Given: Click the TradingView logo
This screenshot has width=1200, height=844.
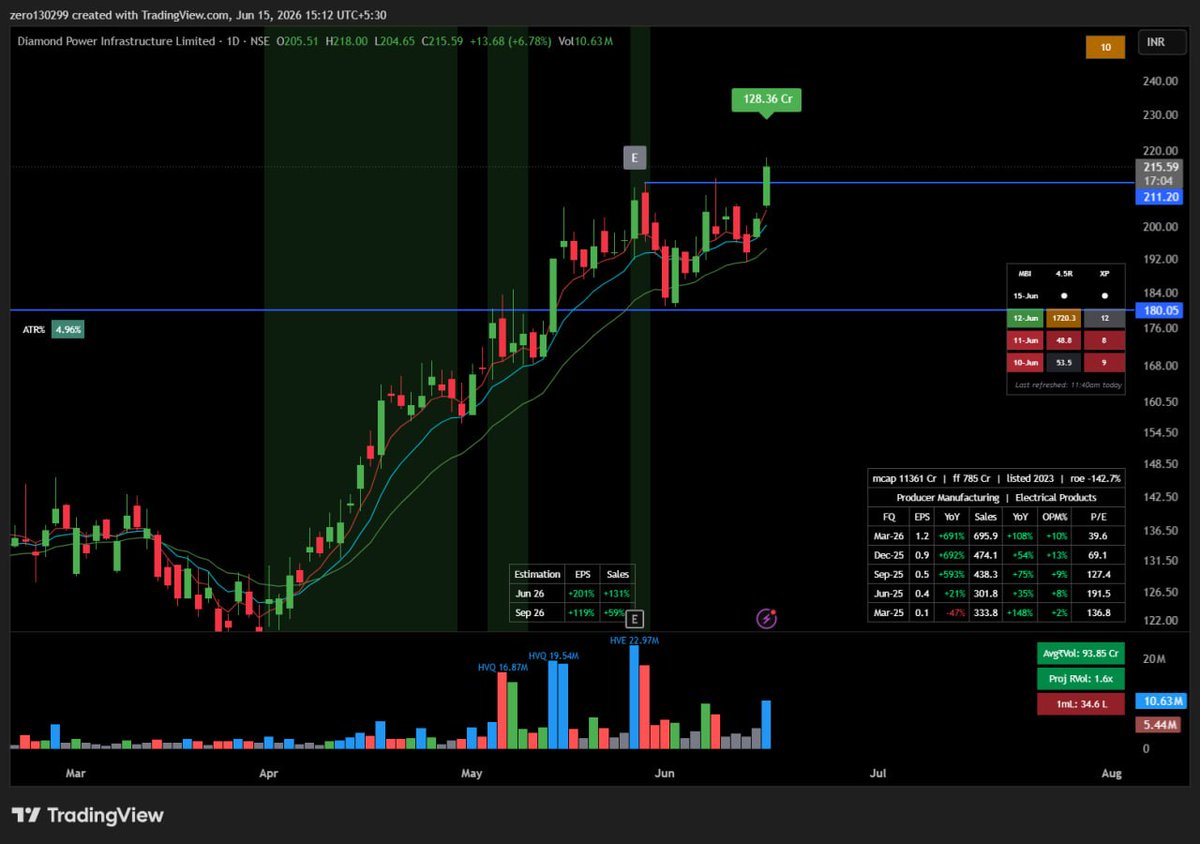Looking at the screenshot, I should [87, 815].
